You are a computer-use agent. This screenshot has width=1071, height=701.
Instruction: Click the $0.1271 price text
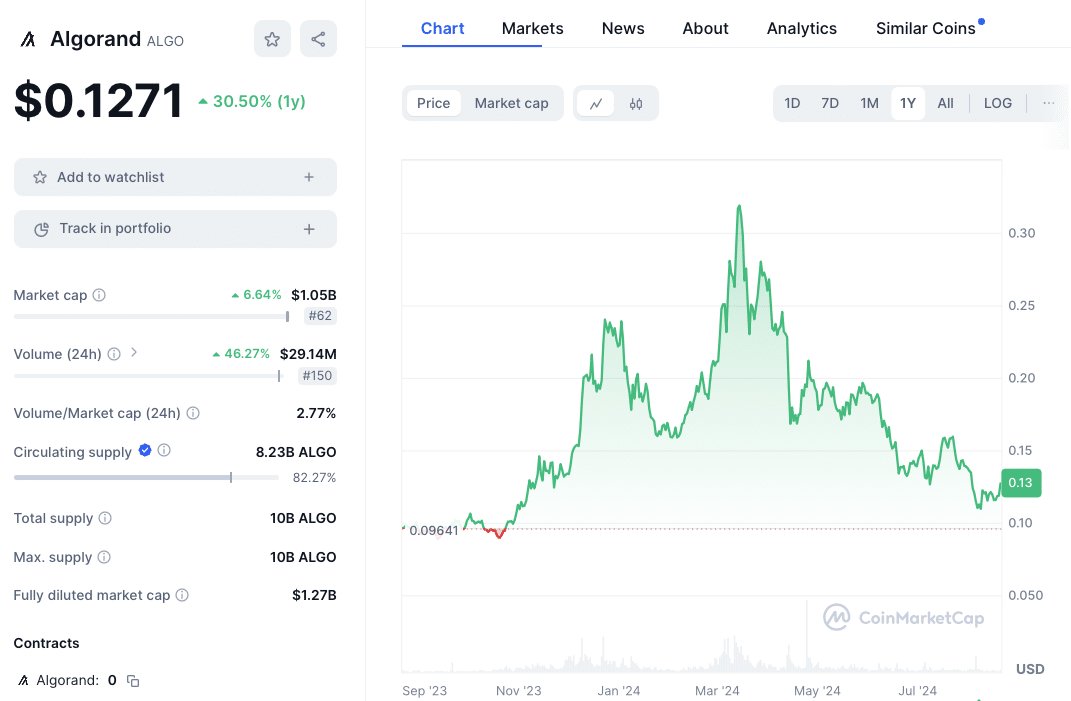98,100
